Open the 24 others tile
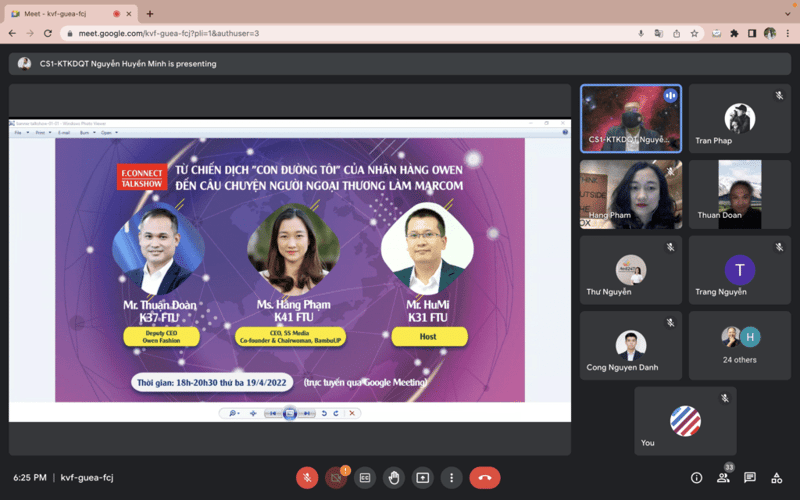This screenshot has width=800, height=500. point(740,345)
